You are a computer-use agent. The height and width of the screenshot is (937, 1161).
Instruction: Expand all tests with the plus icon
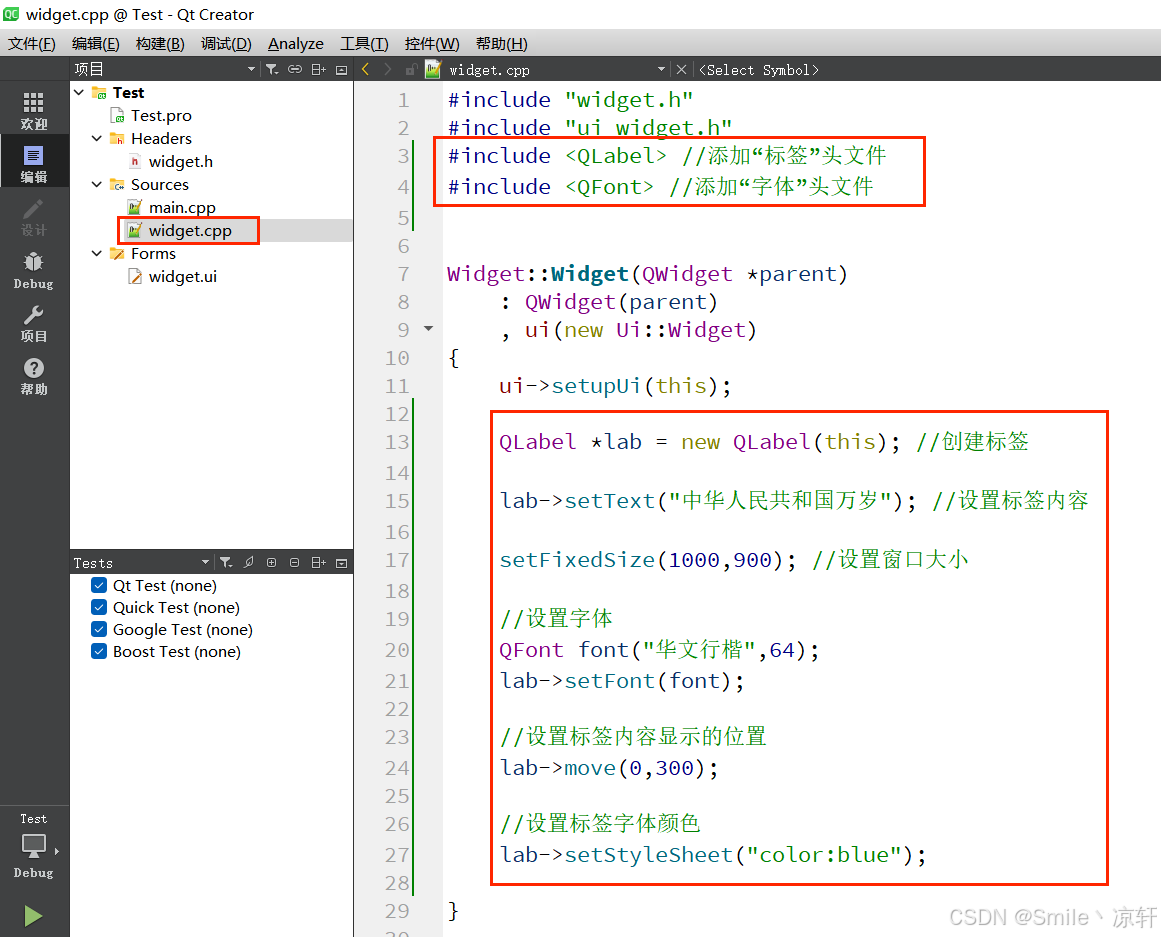[x=272, y=563]
